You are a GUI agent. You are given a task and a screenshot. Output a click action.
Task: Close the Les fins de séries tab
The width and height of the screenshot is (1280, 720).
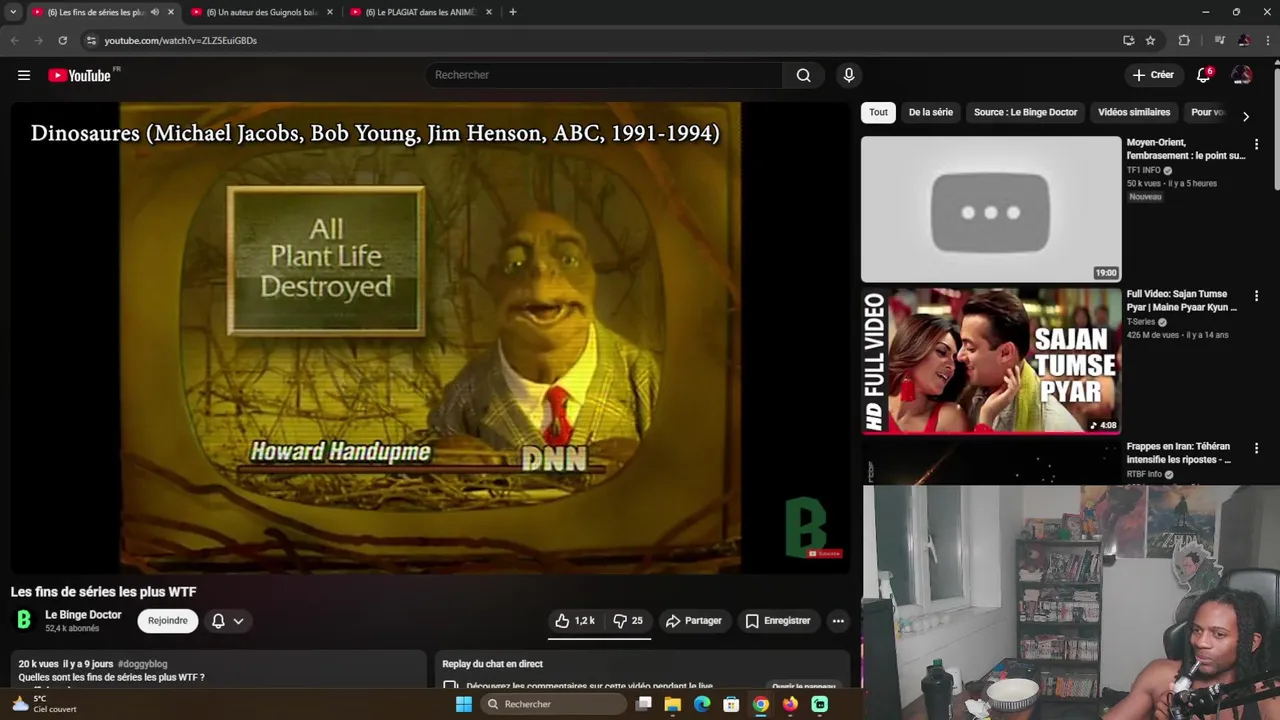click(x=171, y=12)
